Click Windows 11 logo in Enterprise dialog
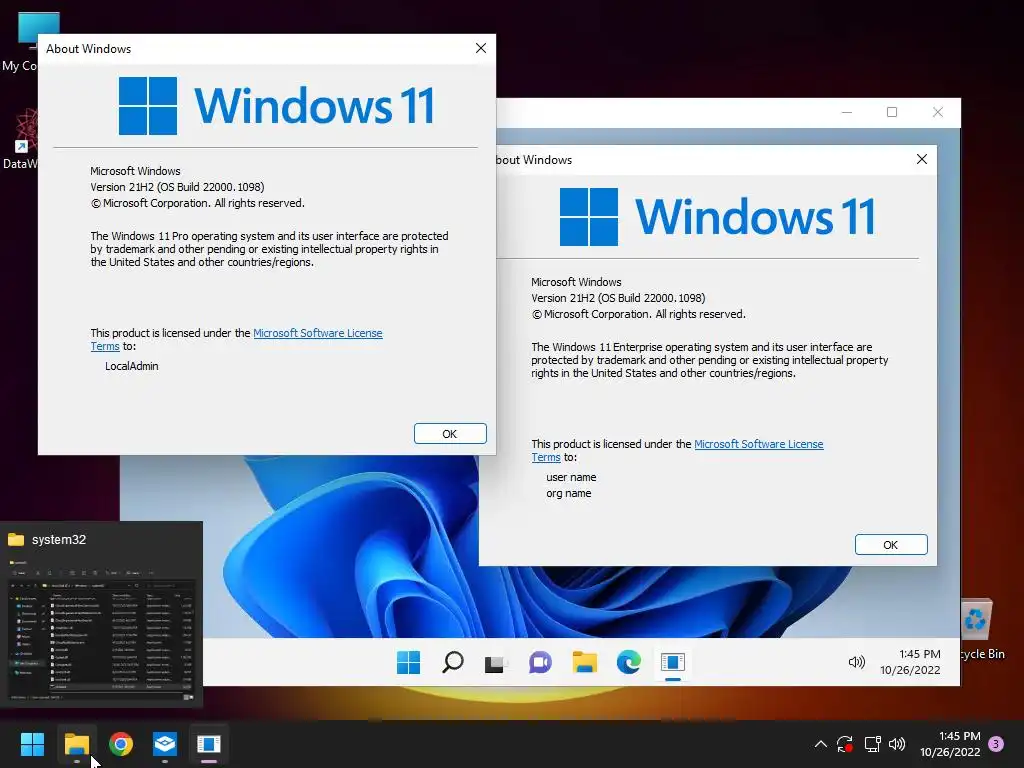The image size is (1024, 768). pyautogui.click(x=717, y=217)
